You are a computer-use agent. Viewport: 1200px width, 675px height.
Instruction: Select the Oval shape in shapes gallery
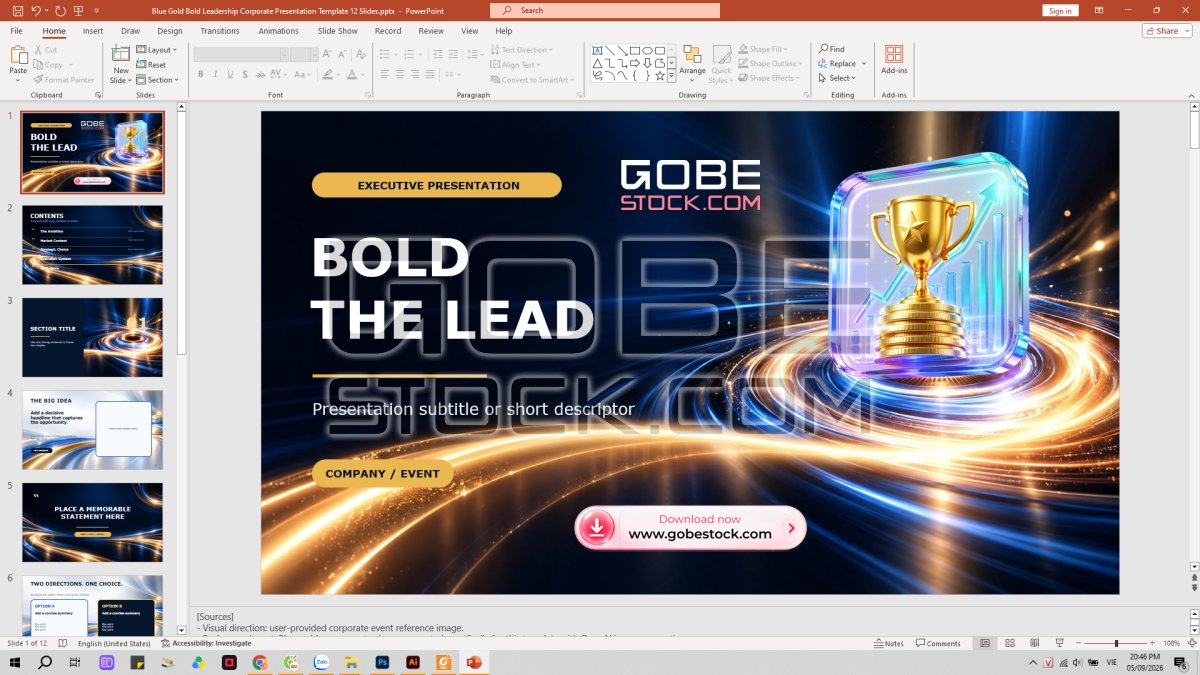click(x=647, y=50)
